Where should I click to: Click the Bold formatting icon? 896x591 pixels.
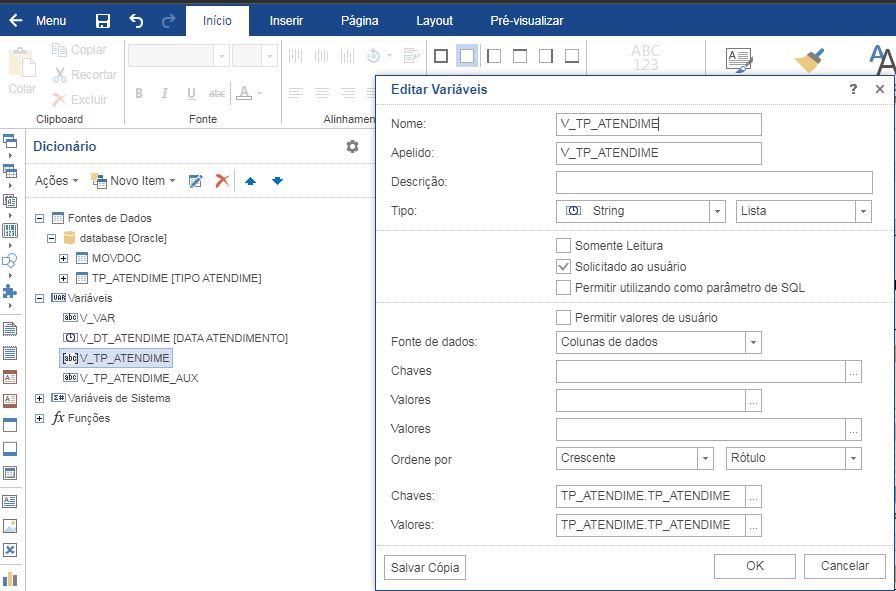[x=139, y=93]
